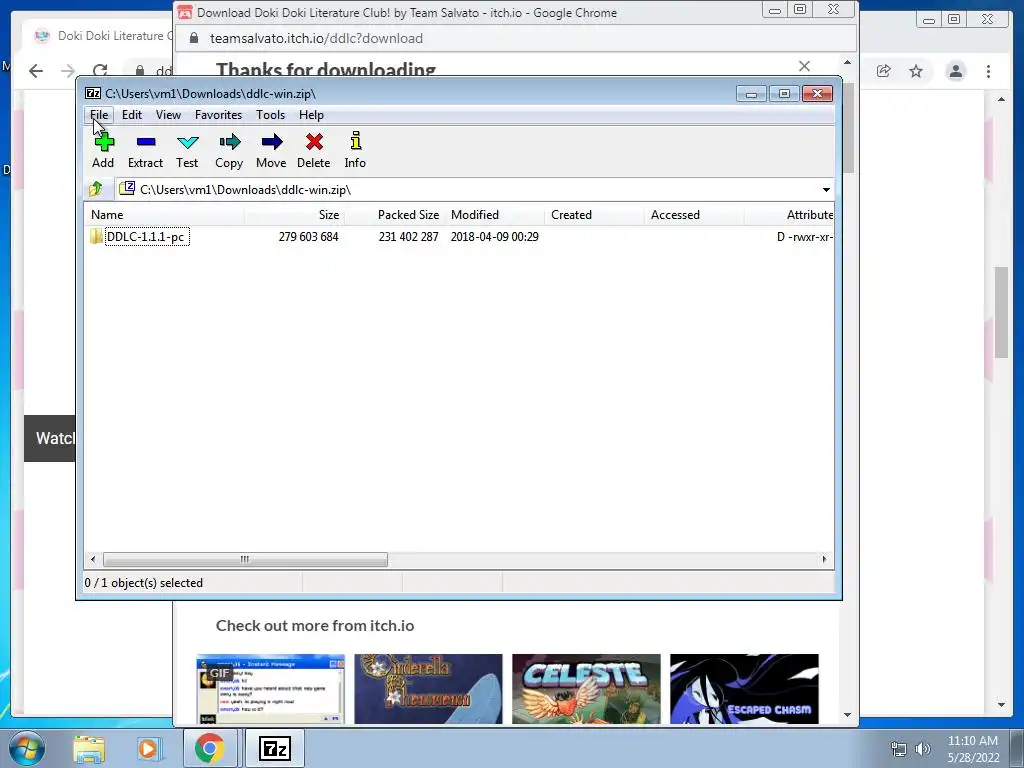Launch Windows Media Player from taskbar
Viewport: 1024px width, 768px height.
pos(148,749)
